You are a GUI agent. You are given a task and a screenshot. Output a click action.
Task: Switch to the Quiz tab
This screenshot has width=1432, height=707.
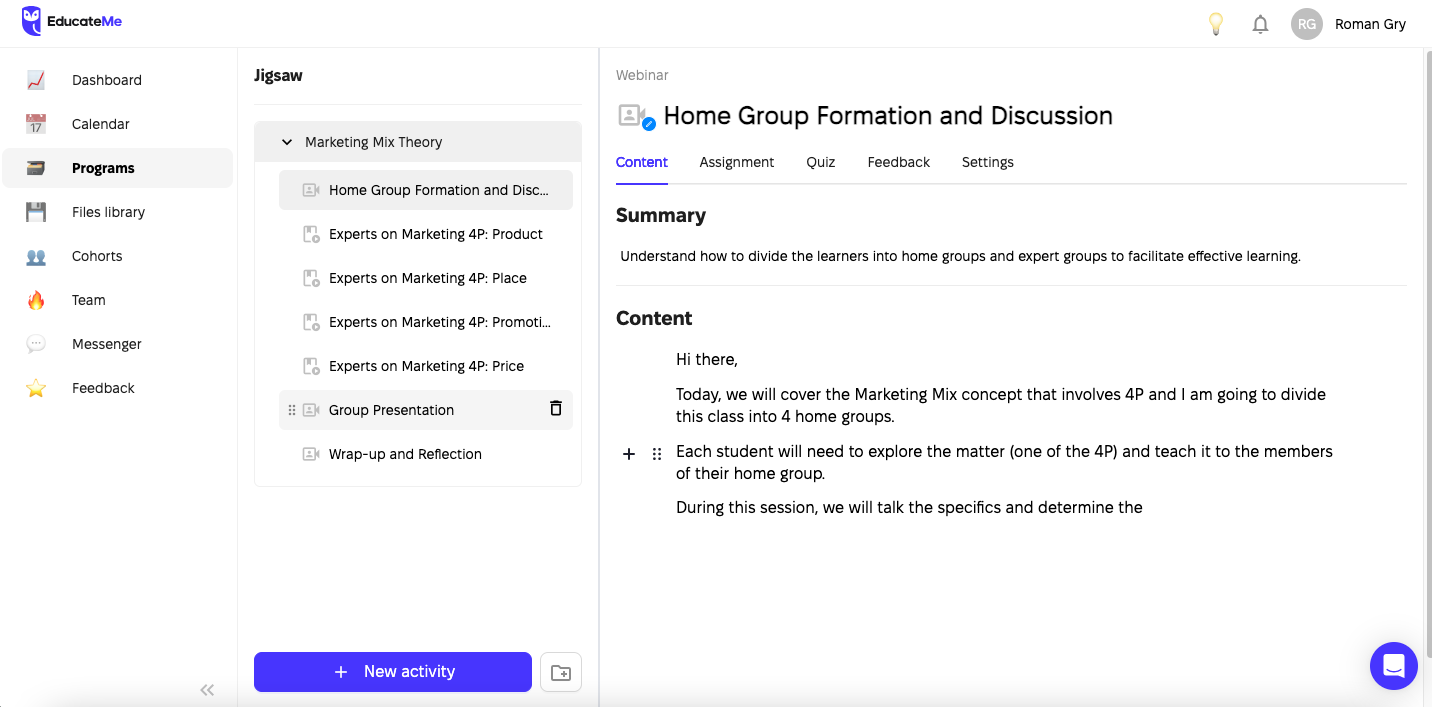[820, 162]
